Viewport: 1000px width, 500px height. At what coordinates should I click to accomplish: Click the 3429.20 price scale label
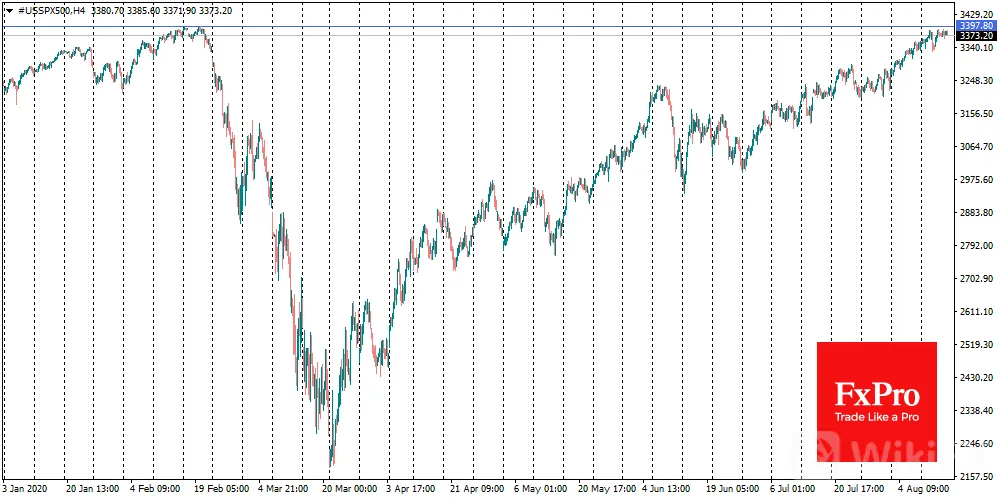point(976,13)
